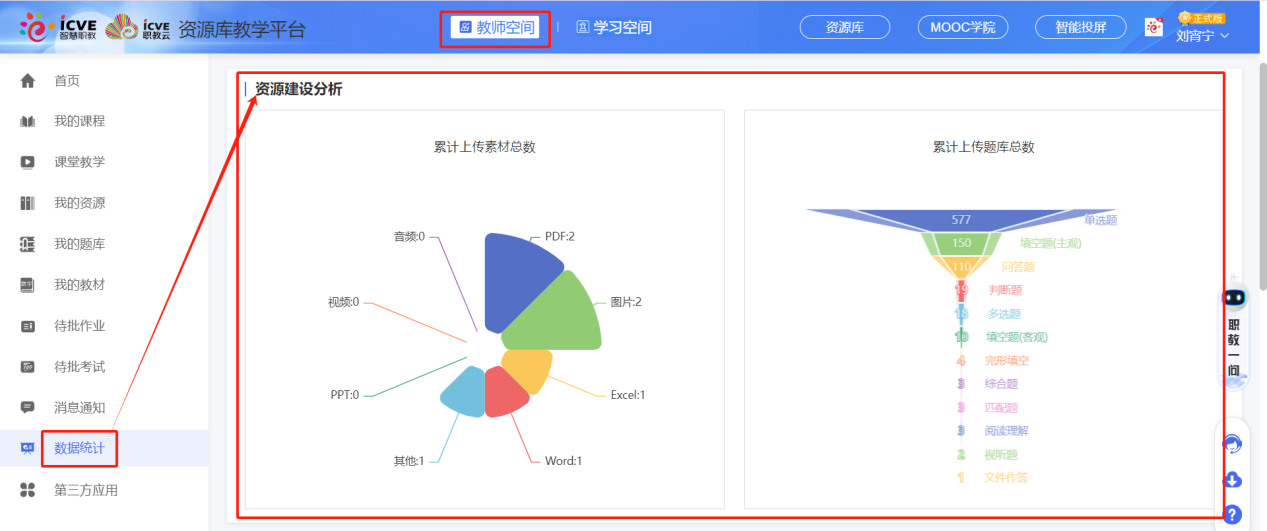Launch 智能投屏 button
Image resolution: width=1267 pixels, height=531 pixels.
(1080, 28)
